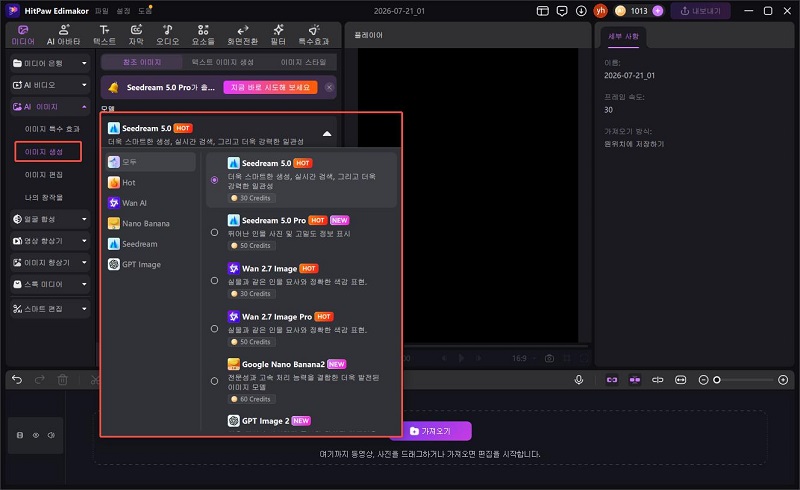800x490 pixels.
Task: Open the 파일 menu
Action: [x=102, y=11]
